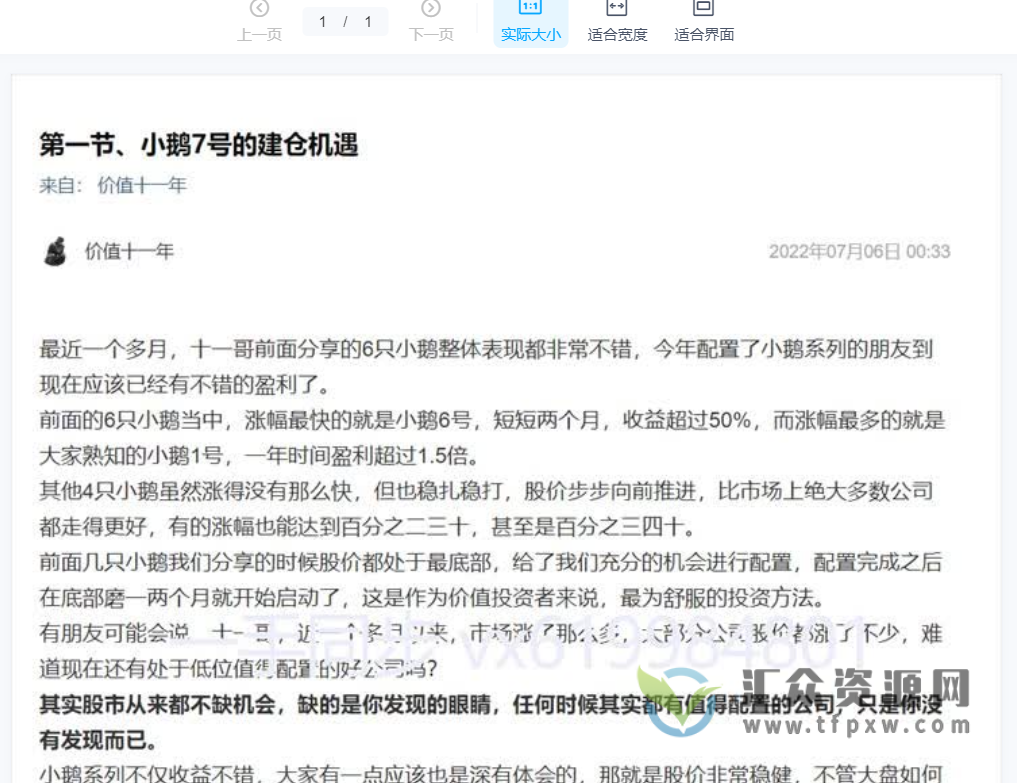
Task: Click the 实际大小 label
Action: point(531,35)
